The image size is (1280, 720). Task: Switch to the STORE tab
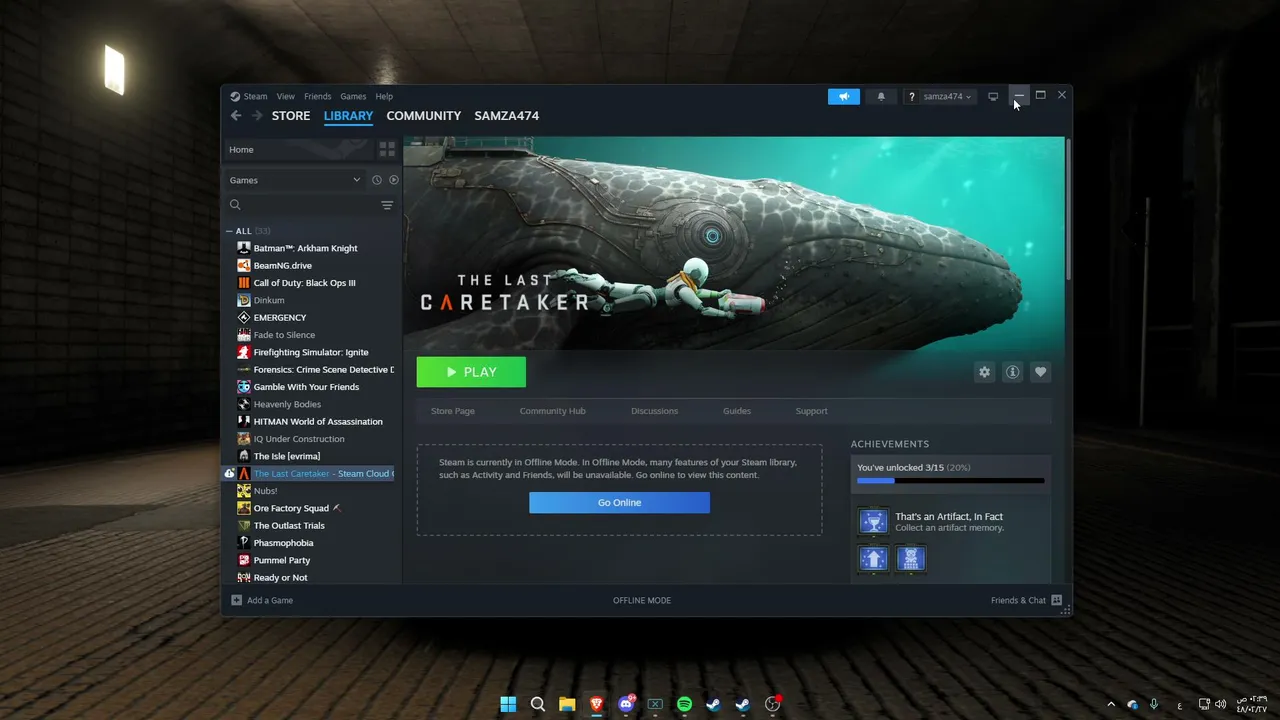291,116
